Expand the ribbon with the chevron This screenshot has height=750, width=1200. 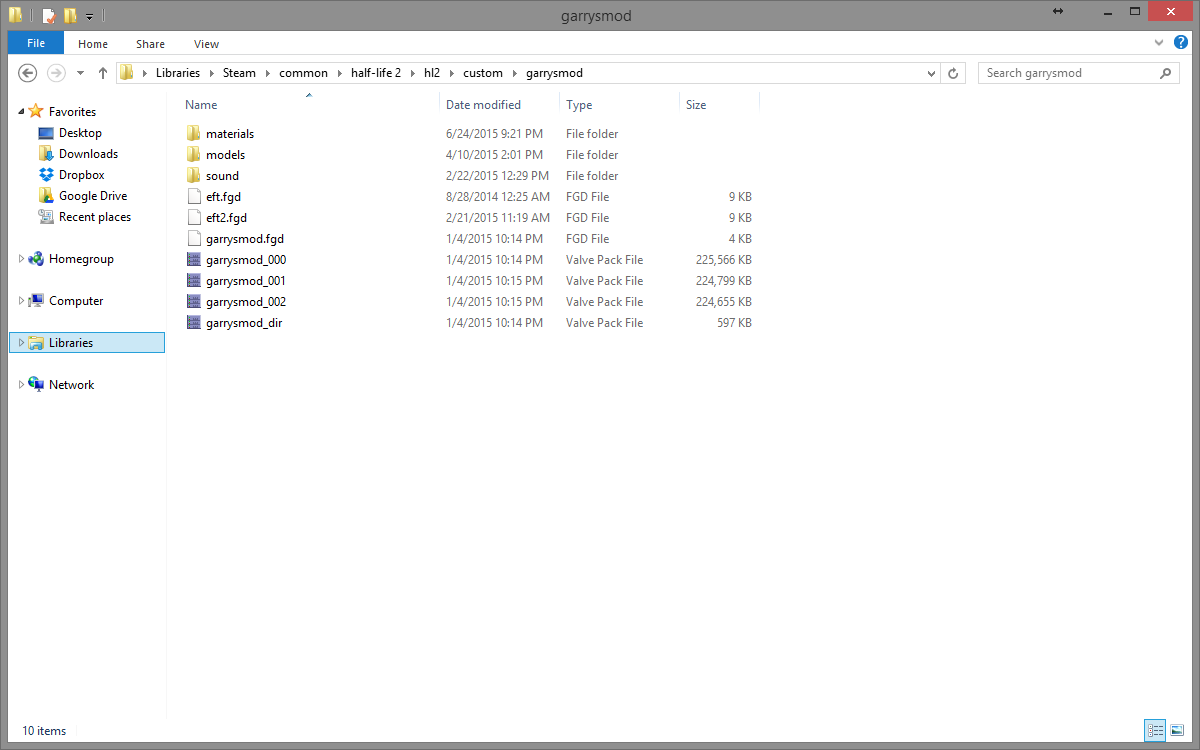1158,43
